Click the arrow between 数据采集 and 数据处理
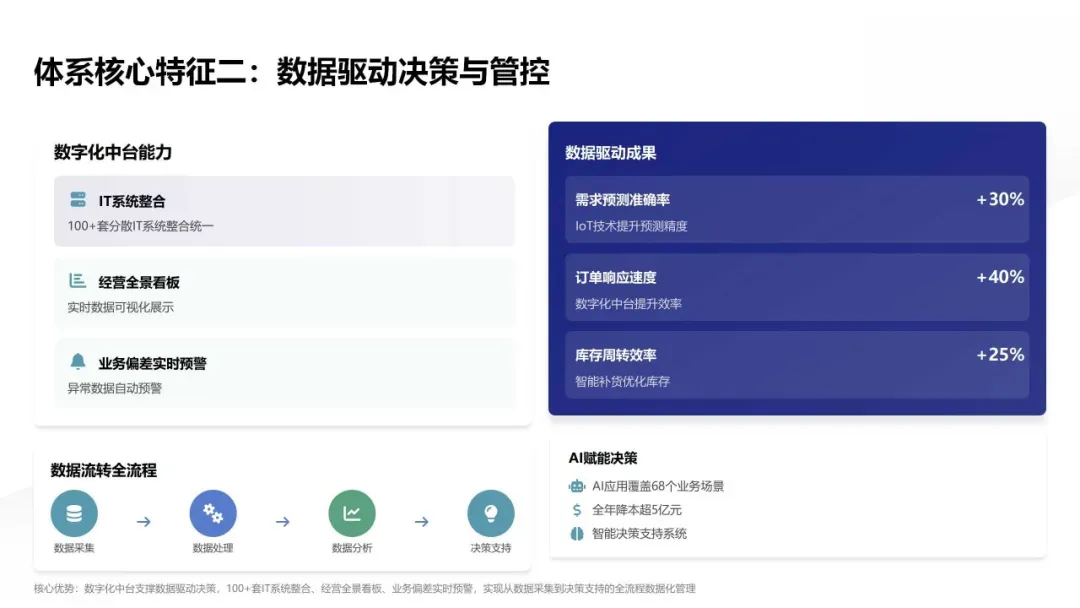Image resolution: width=1080 pixels, height=608 pixels. [x=143, y=522]
